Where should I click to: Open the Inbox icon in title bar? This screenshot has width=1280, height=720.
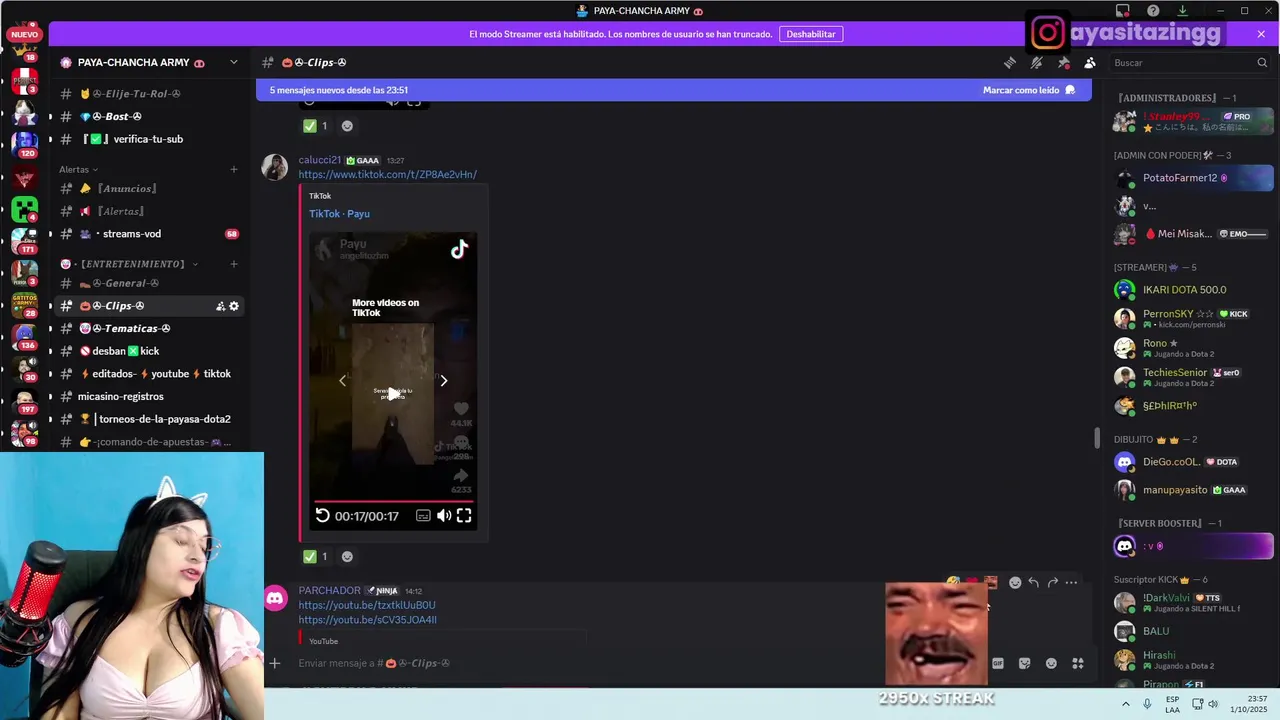(1123, 11)
